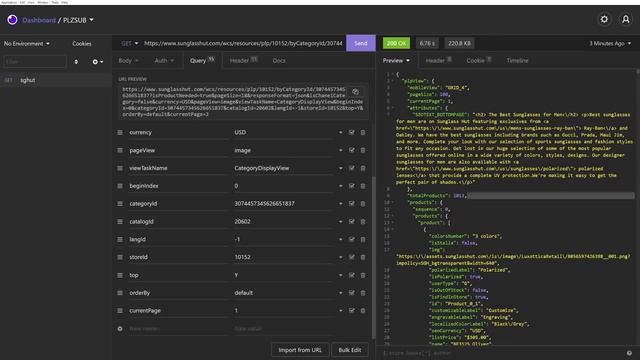Open the settings gear icon

[x=604, y=19]
